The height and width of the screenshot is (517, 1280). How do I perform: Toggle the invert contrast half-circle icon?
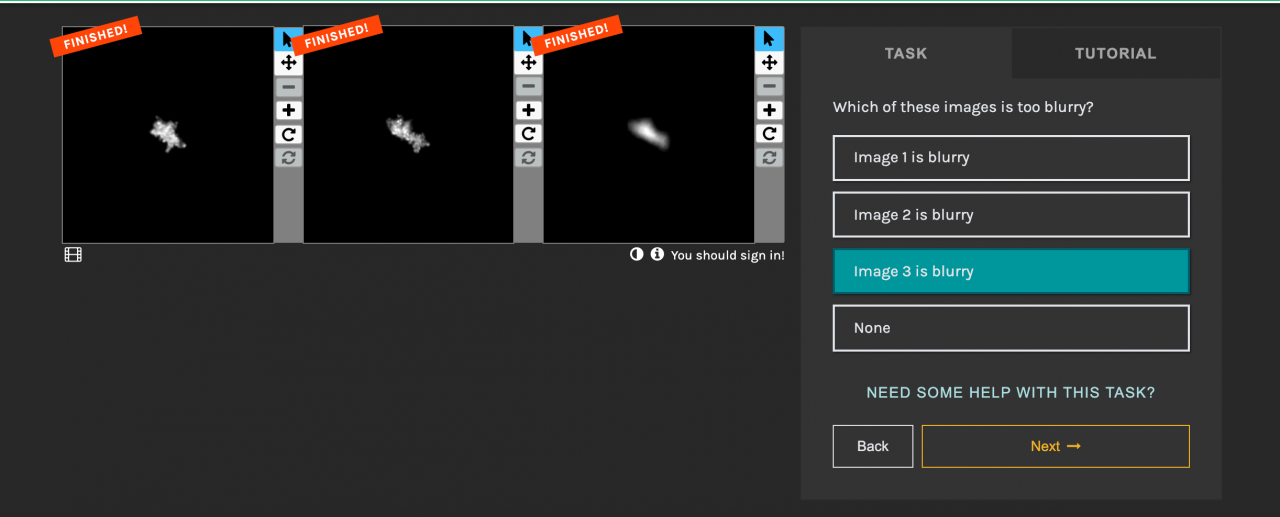[x=636, y=254]
